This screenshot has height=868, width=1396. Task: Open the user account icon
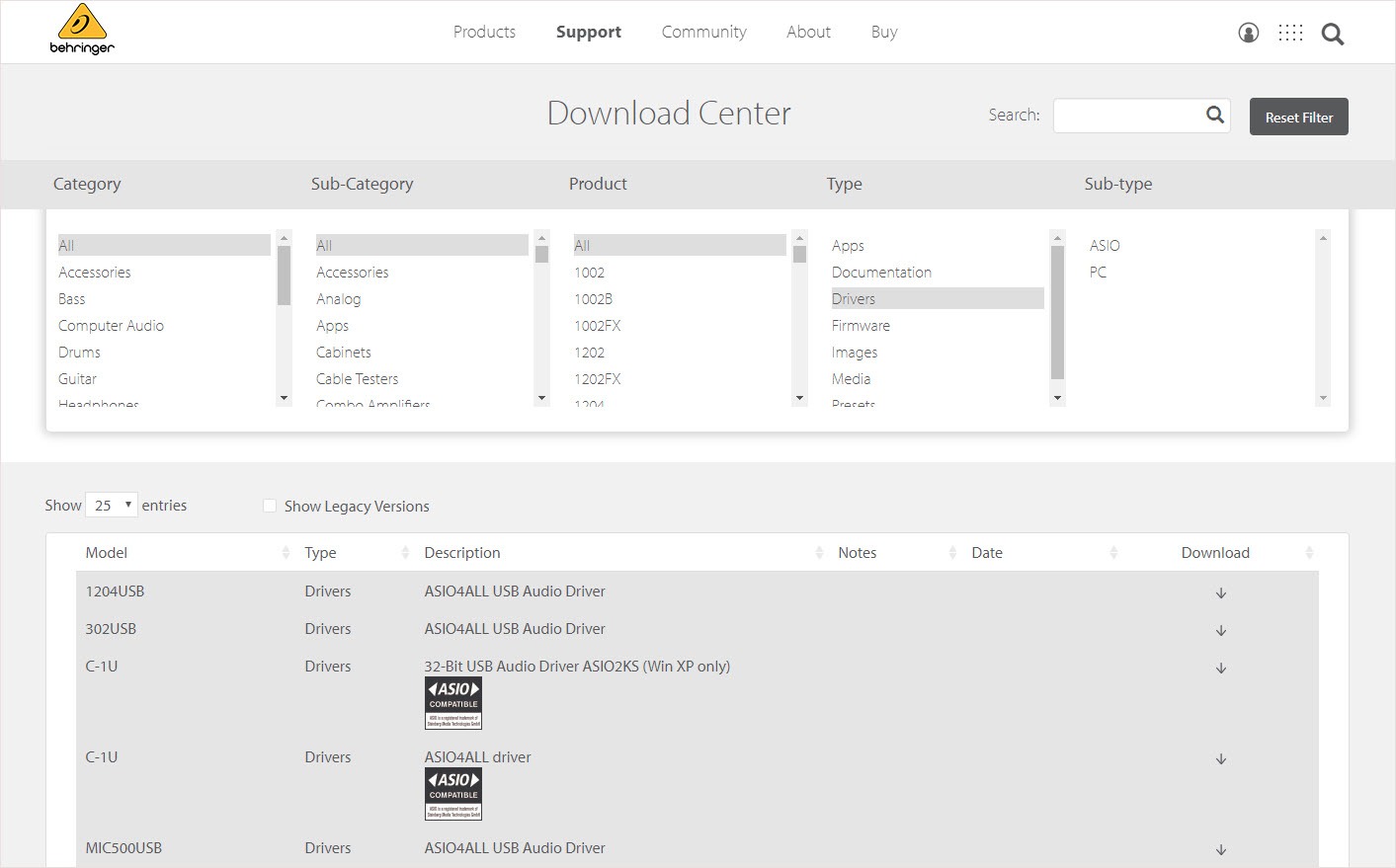[1249, 34]
